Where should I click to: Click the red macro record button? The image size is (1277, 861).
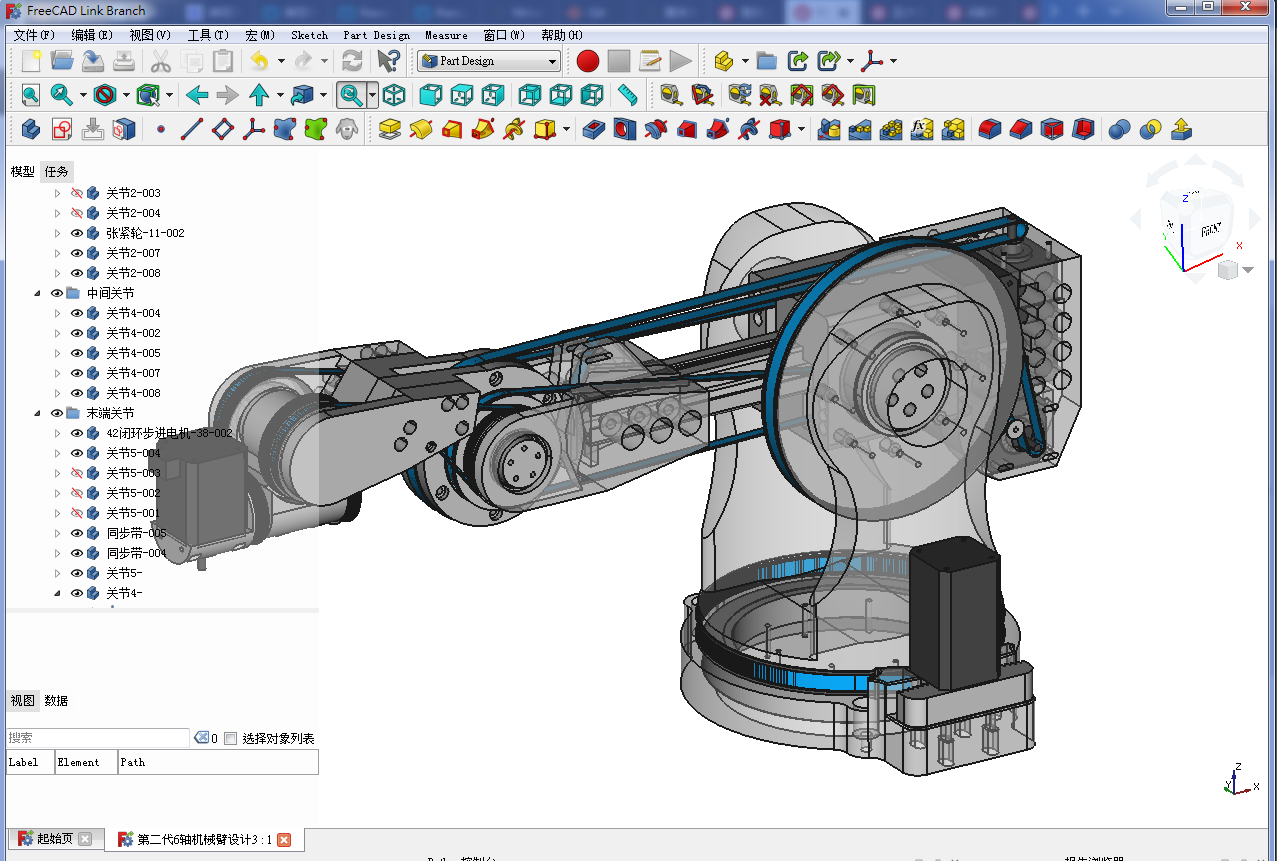[588, 61]
